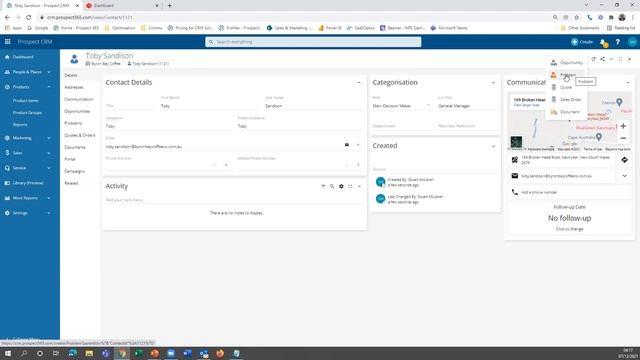Click the Activity fullscreen expand icon

pos(350,187)
